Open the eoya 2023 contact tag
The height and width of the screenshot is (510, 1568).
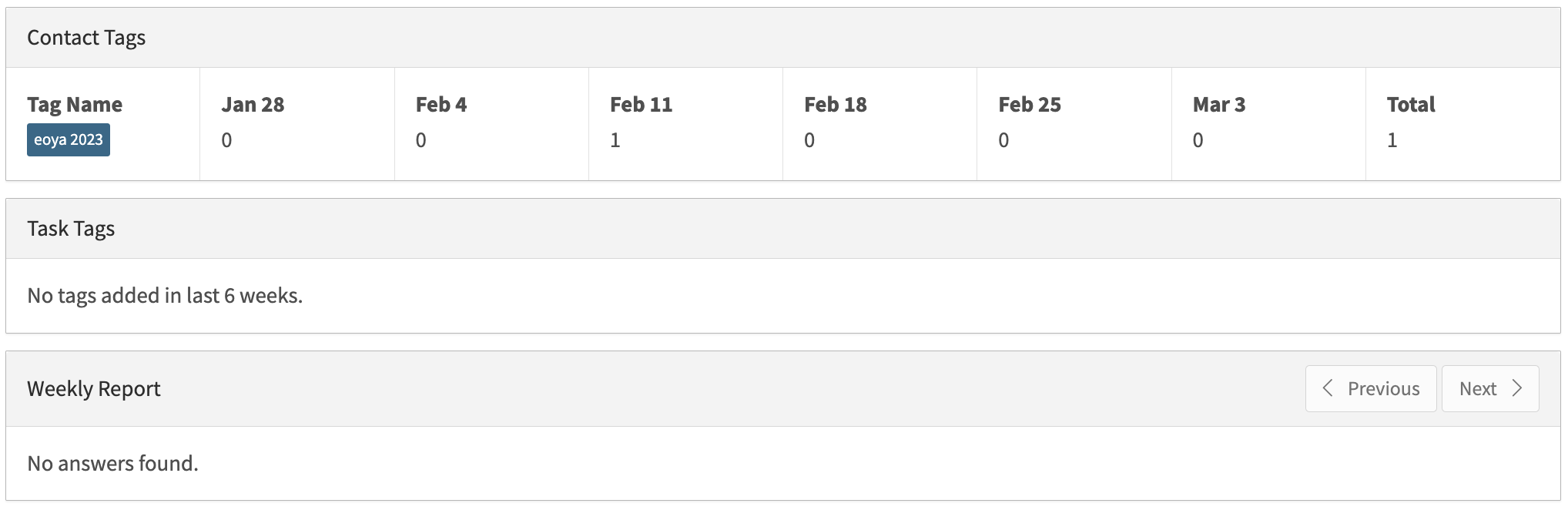pyautogui.click(x=69, y=140)
